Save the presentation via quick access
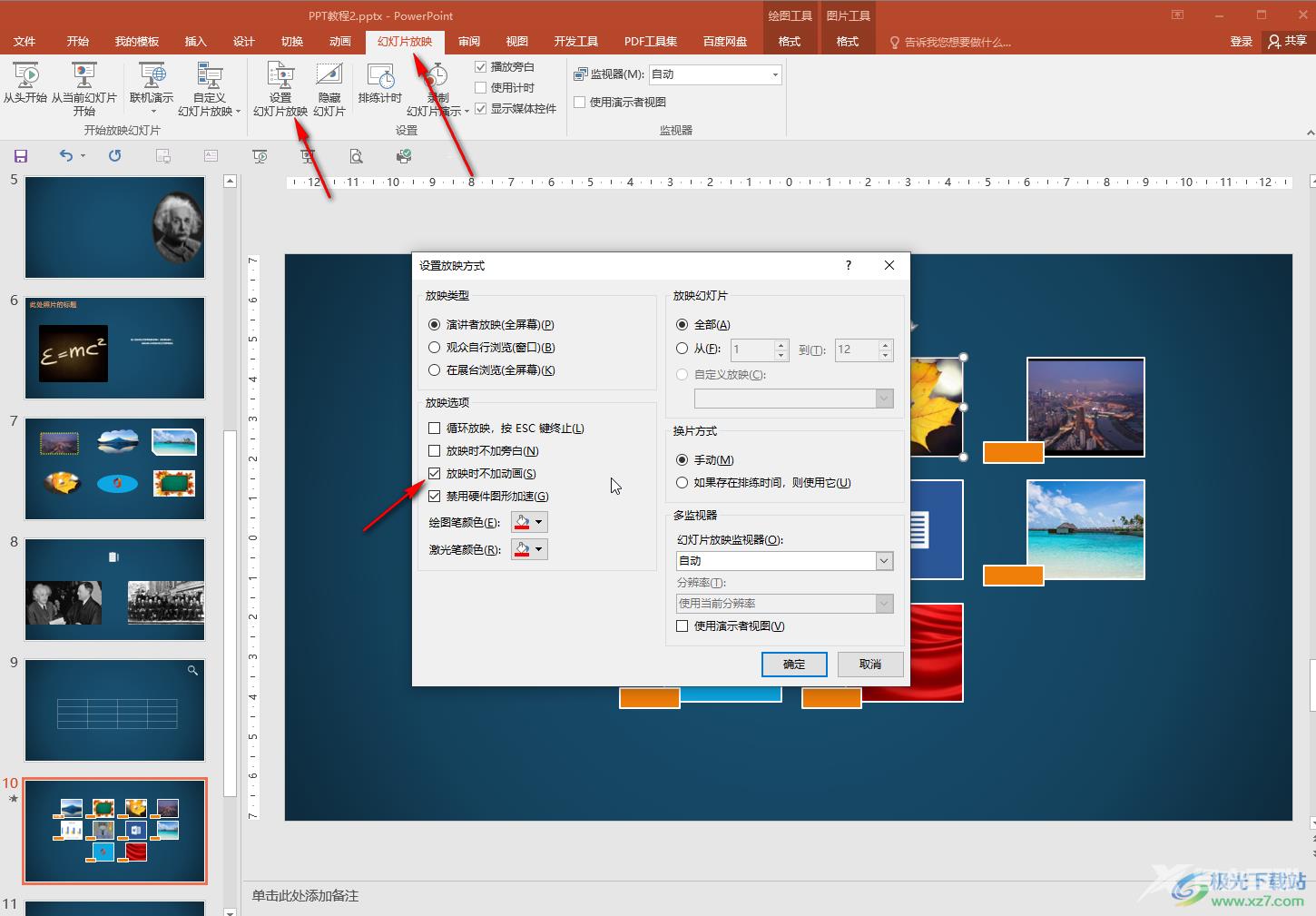This screenshot has width=1316, height=916. click(21, 156)
